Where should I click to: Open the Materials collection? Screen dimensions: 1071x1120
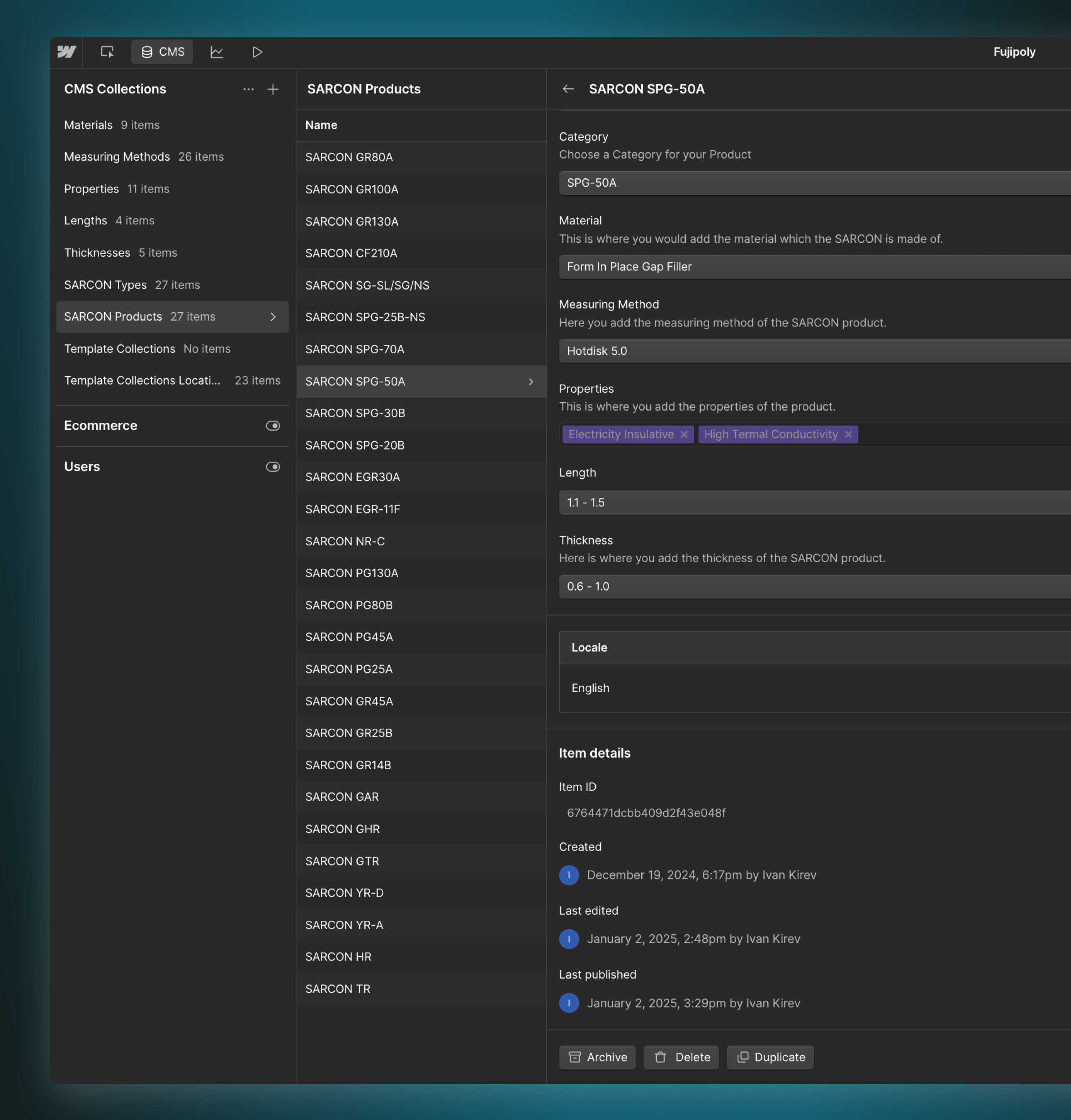172,125
